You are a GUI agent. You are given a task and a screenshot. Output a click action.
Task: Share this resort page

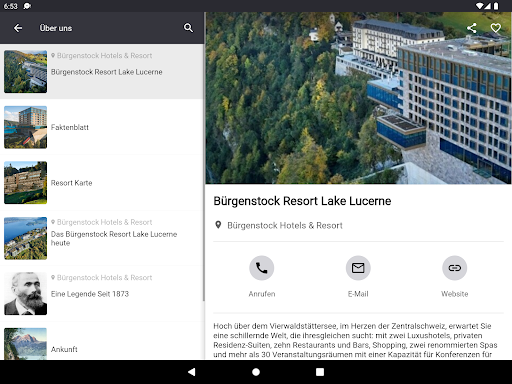coord(471,28)
